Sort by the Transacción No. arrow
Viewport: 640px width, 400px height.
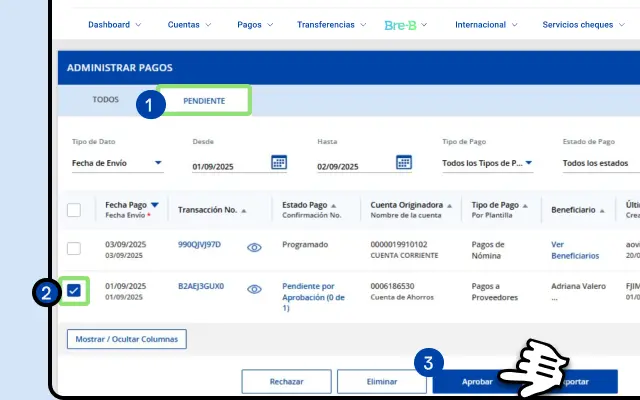(x=244, y=211)
